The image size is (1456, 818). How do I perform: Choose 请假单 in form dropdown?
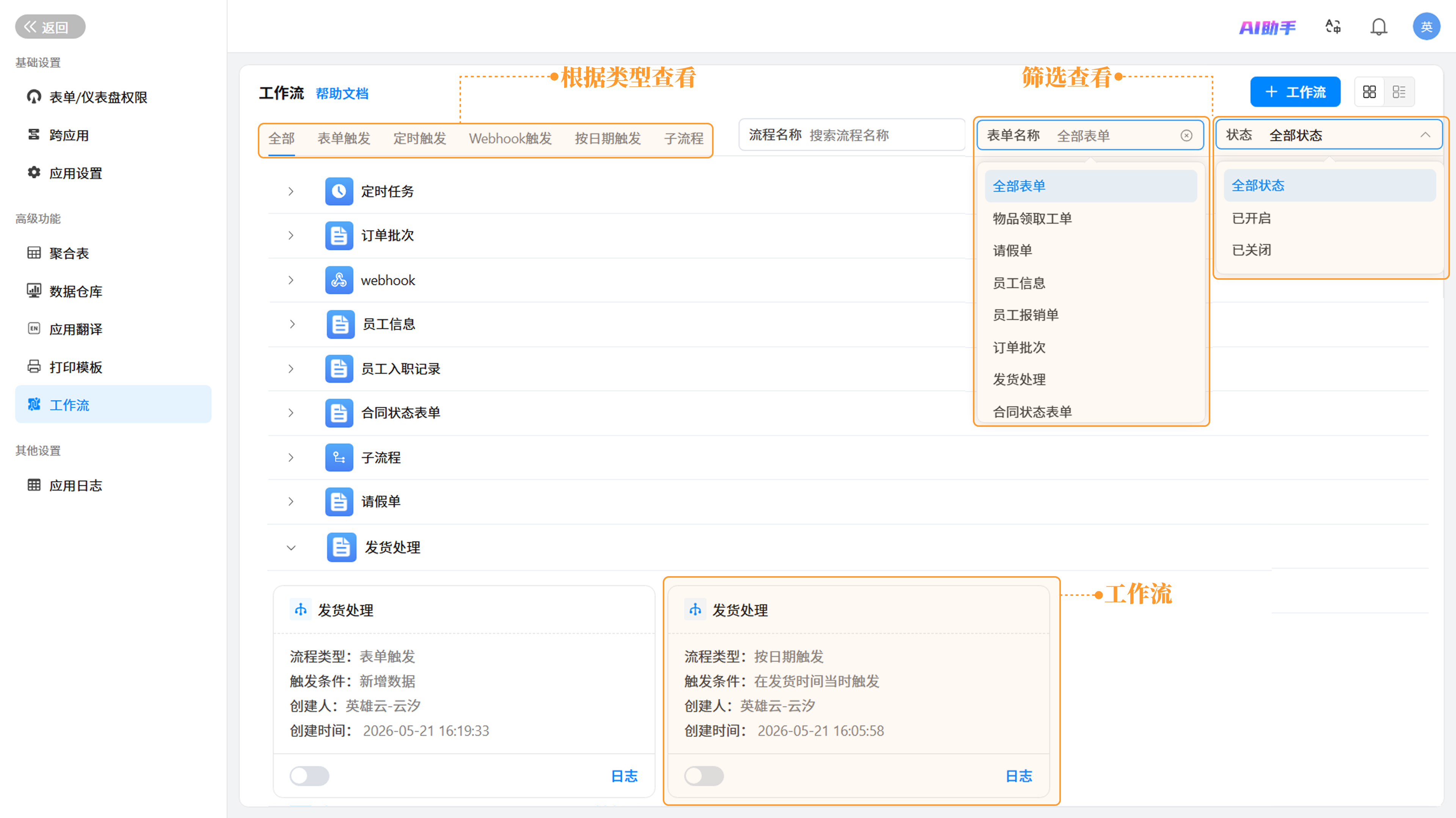tap(1090, 250)
